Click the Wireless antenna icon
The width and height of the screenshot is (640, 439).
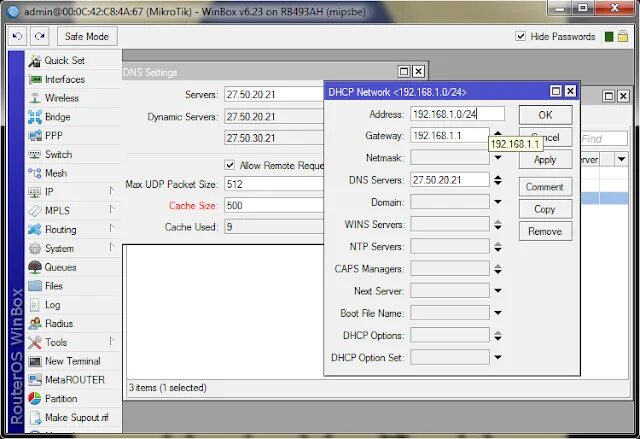(35, 98)
